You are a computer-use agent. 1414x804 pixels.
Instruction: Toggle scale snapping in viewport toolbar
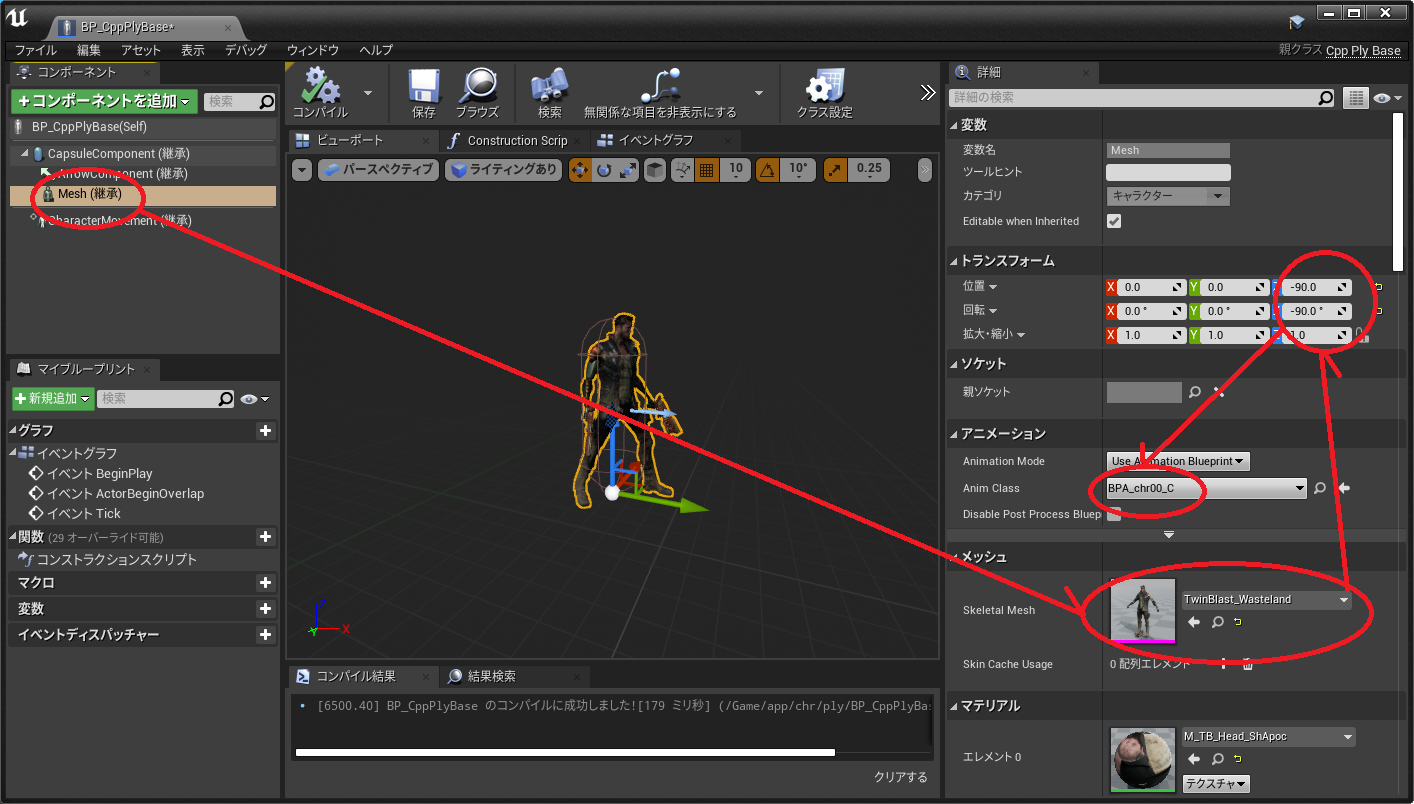(835, 170)
